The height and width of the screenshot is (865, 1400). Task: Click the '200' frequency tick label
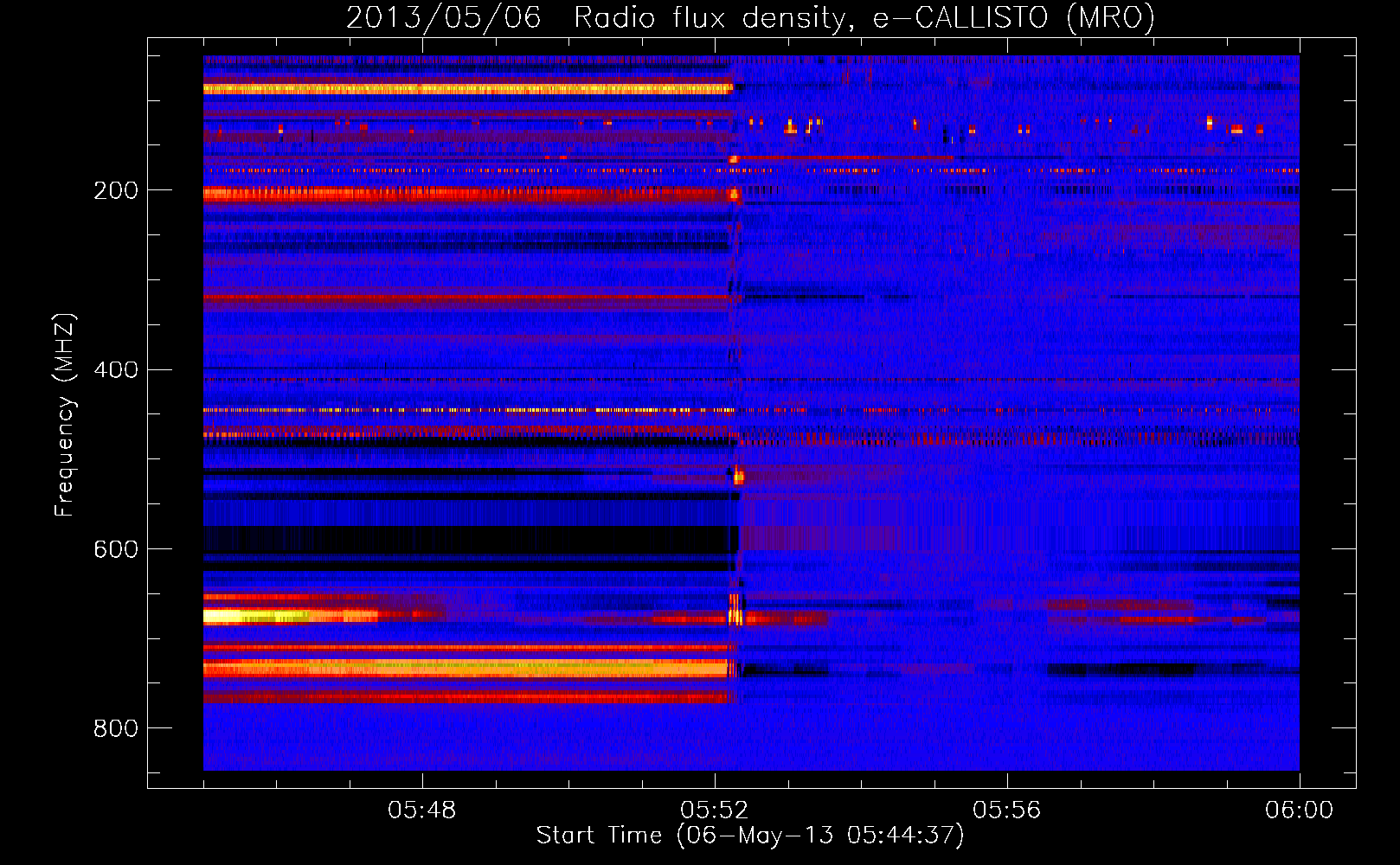[116, 190]
